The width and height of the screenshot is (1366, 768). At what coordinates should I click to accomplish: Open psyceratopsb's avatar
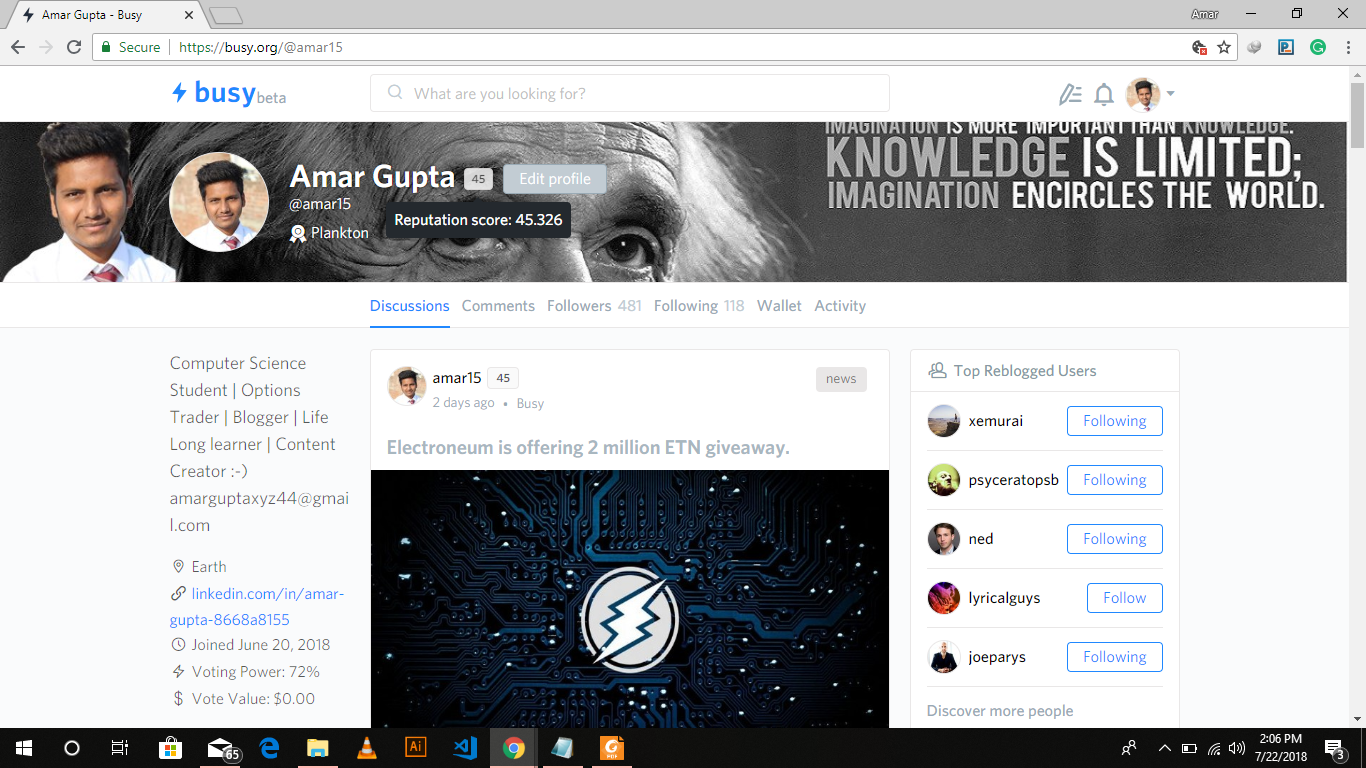click(x=944, y=480)
